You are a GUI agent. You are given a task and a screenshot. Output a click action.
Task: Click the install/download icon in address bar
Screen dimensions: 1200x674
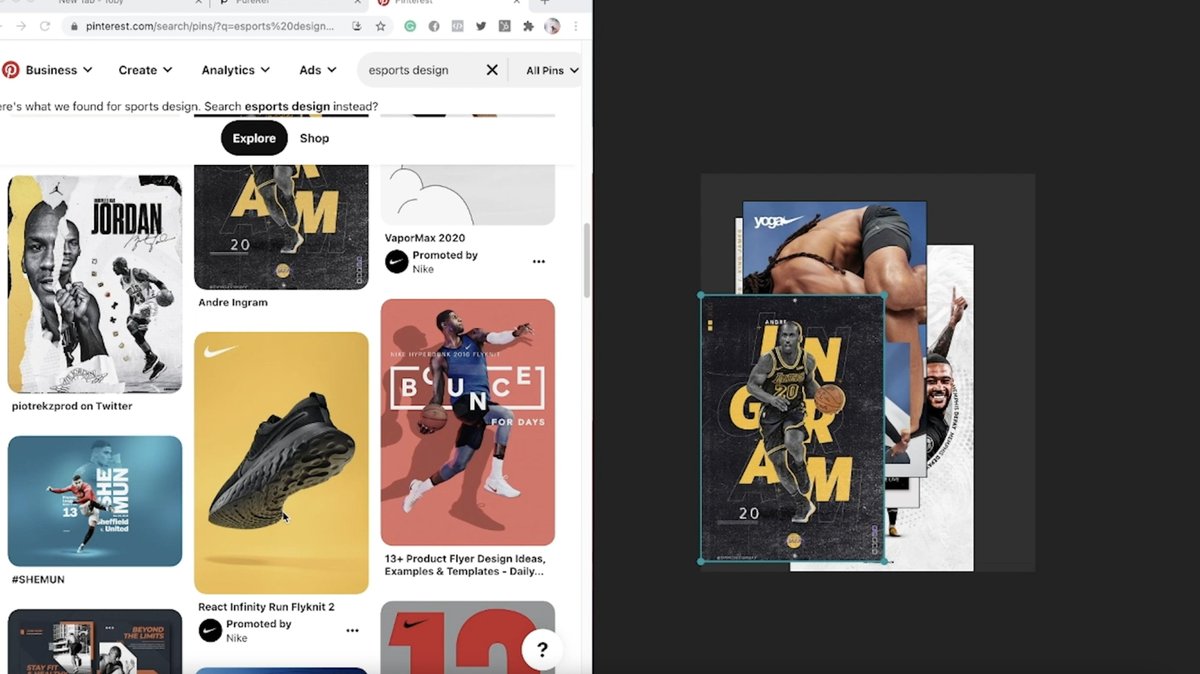click(357, 26)
